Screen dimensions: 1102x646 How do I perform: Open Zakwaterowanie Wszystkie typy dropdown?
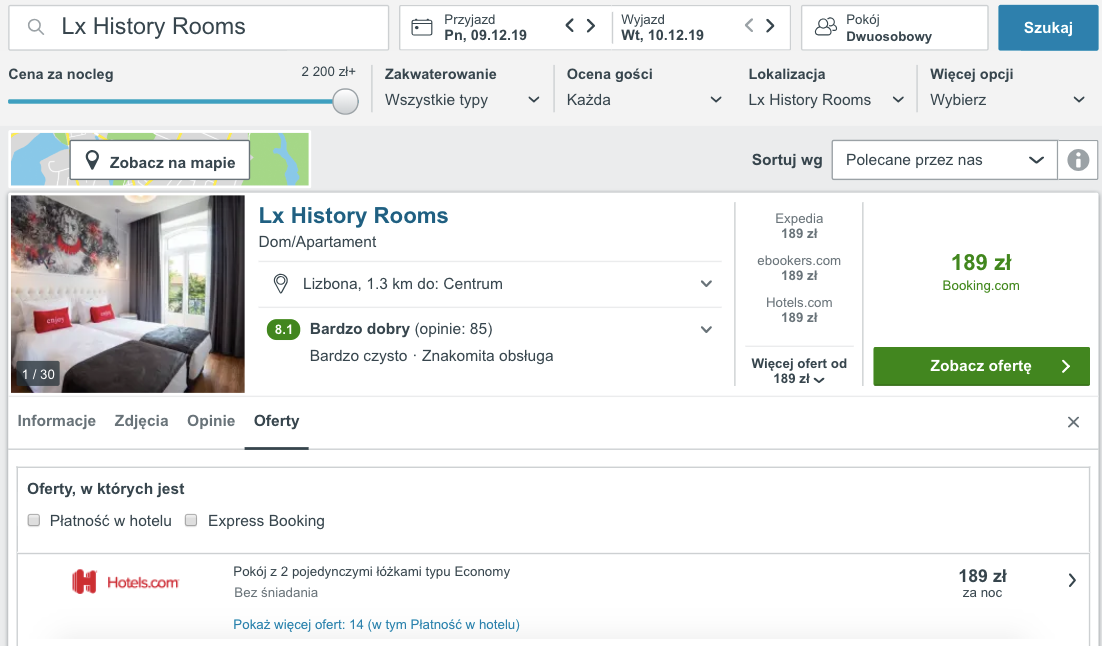462,100
